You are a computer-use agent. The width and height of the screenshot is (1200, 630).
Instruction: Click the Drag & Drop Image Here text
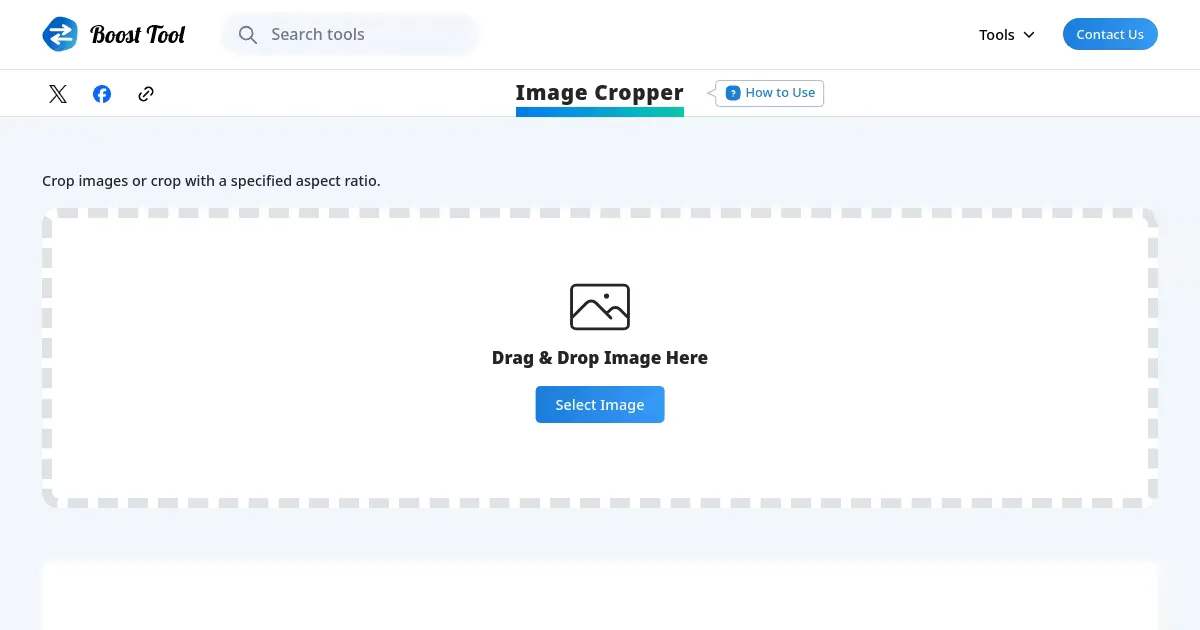600,358
